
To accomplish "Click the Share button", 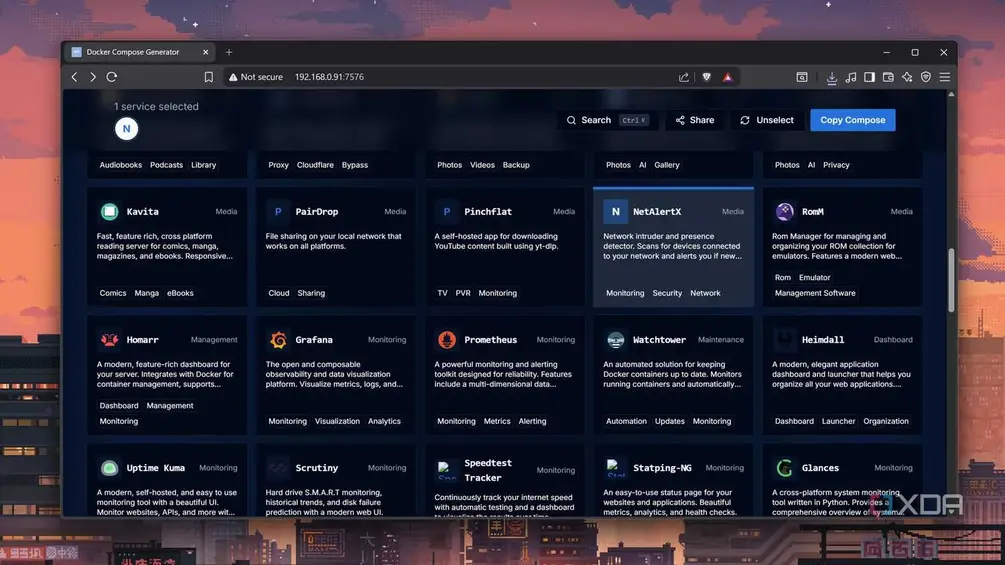I will (694, 120).
